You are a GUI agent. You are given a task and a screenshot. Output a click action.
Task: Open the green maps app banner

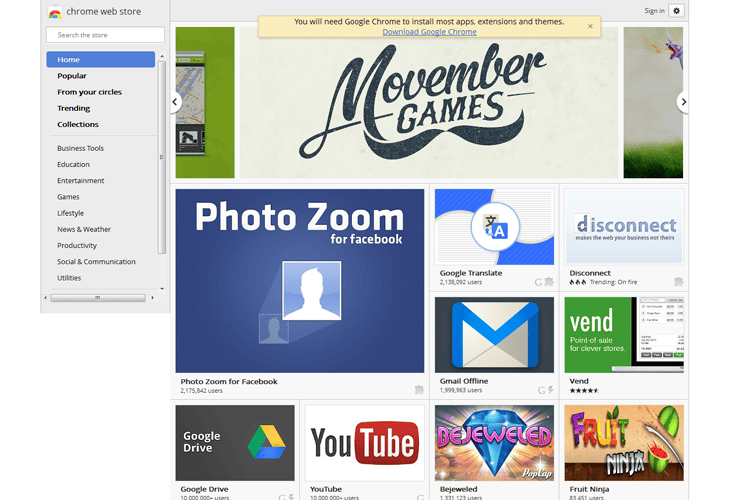pos(205,102)
